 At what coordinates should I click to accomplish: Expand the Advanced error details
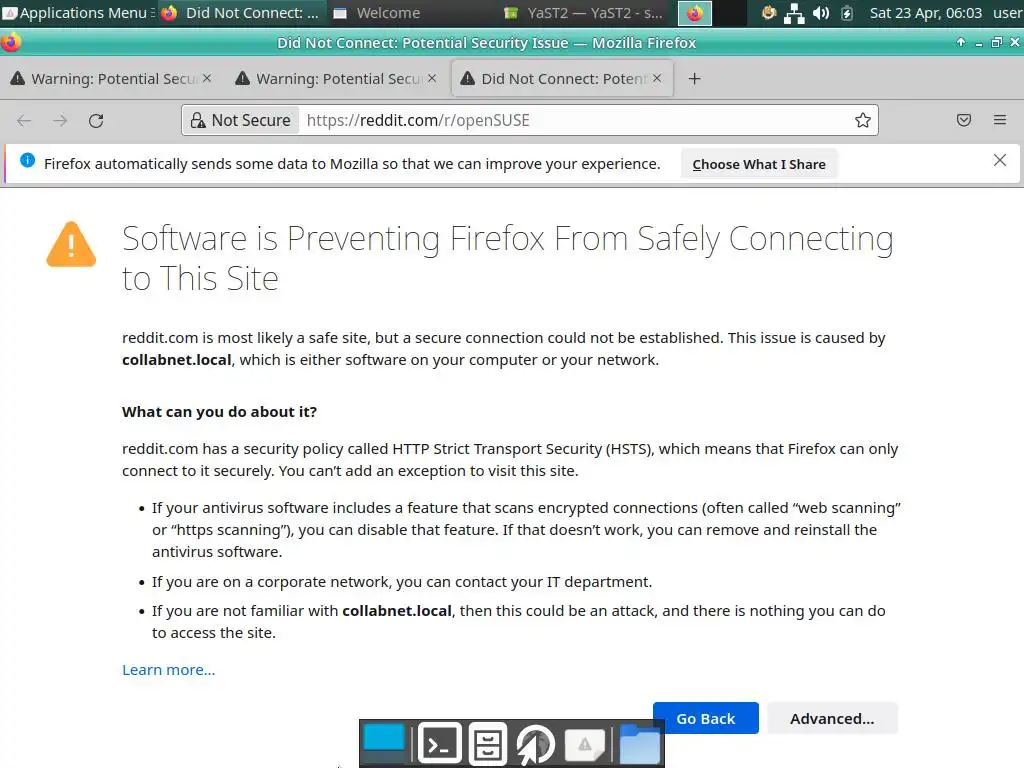pos(831,718)
